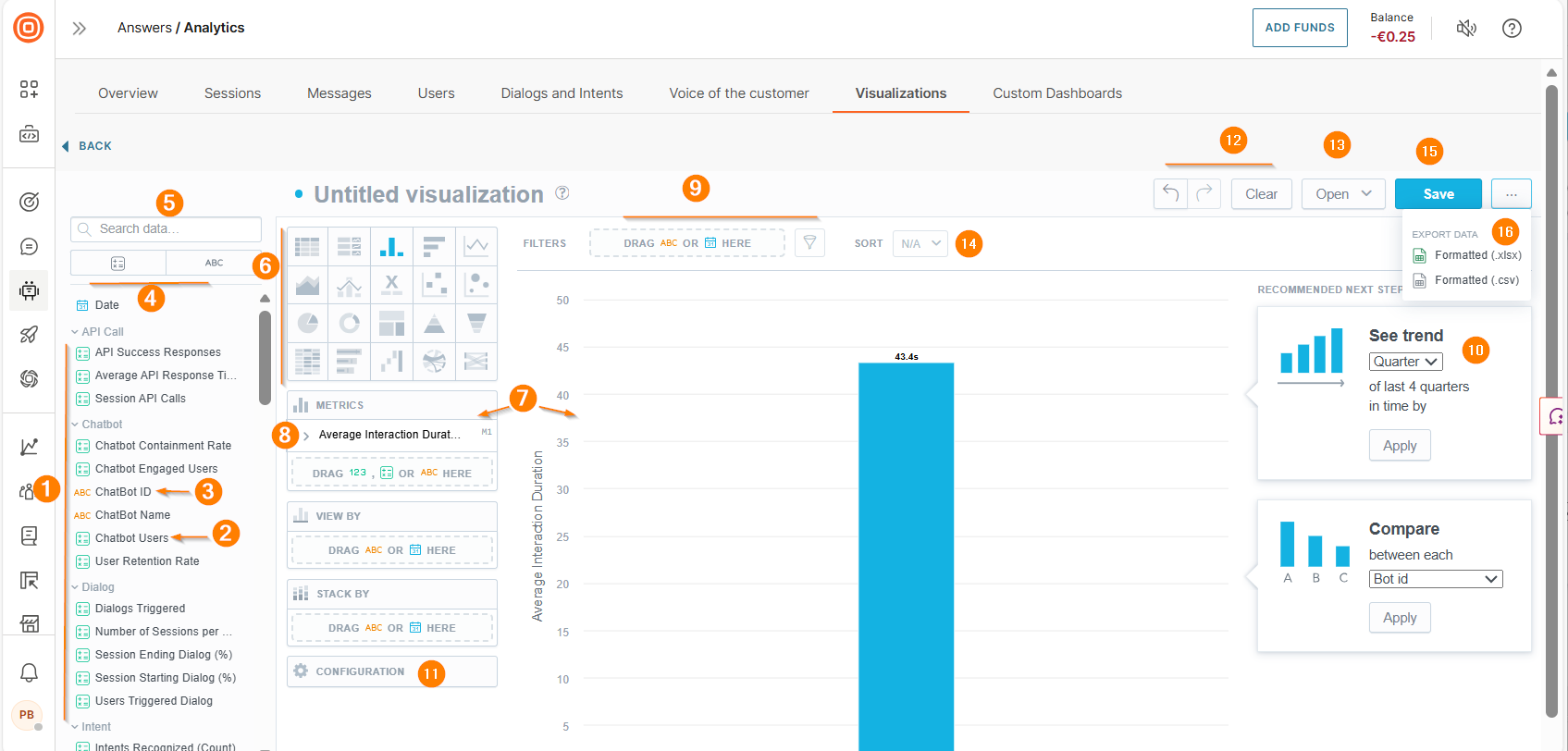Screen dimensions: 1568x751
Task: Expand the left sidebar with double chevron
Action: pos(80,28)
